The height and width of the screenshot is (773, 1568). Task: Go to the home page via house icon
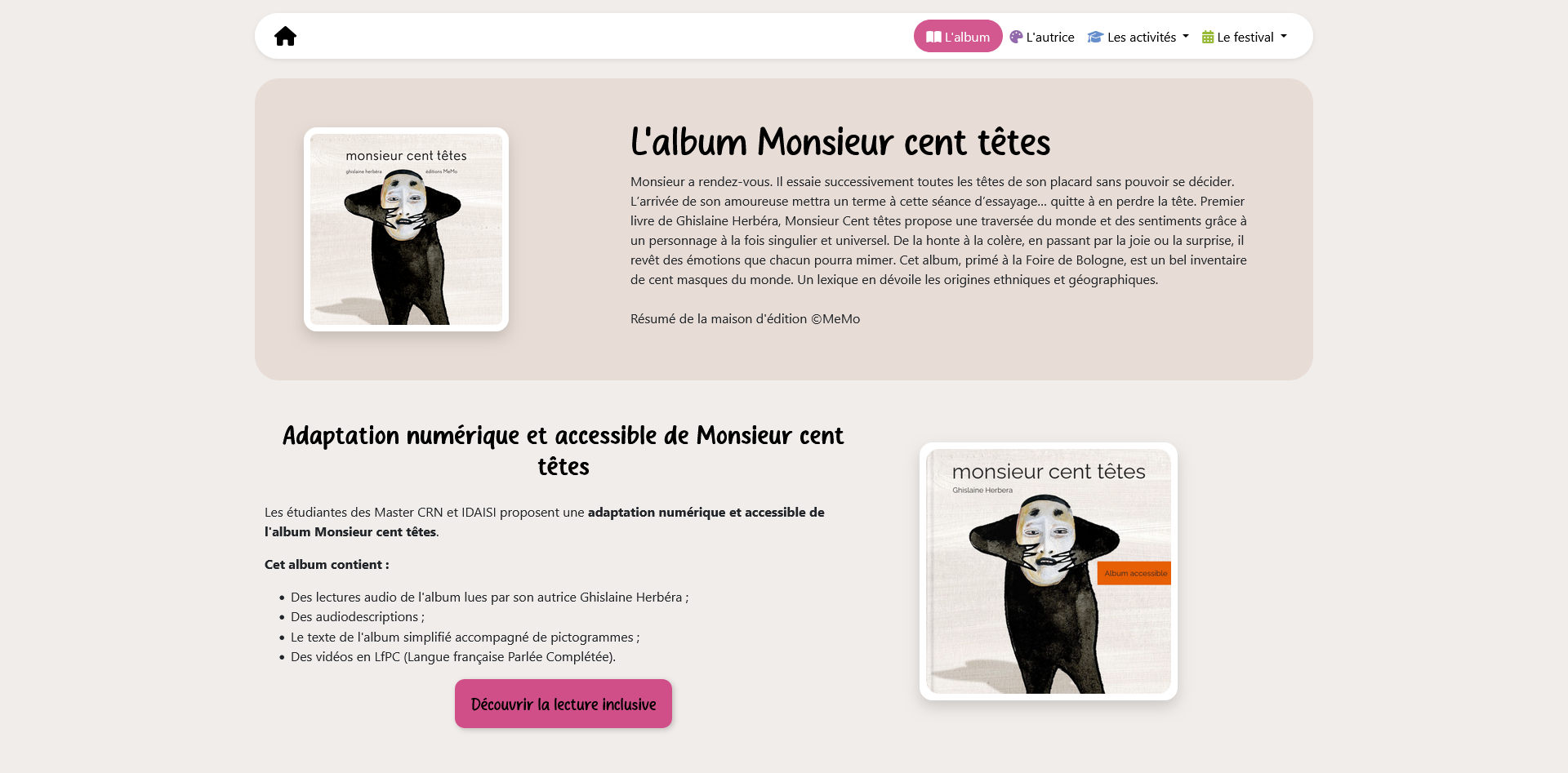(285, 36)
